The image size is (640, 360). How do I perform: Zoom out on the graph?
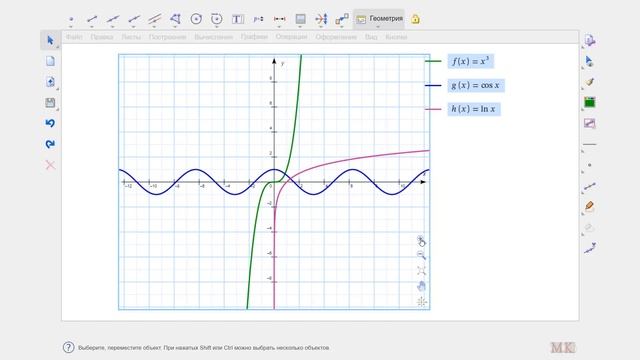[x=421, y=256]
